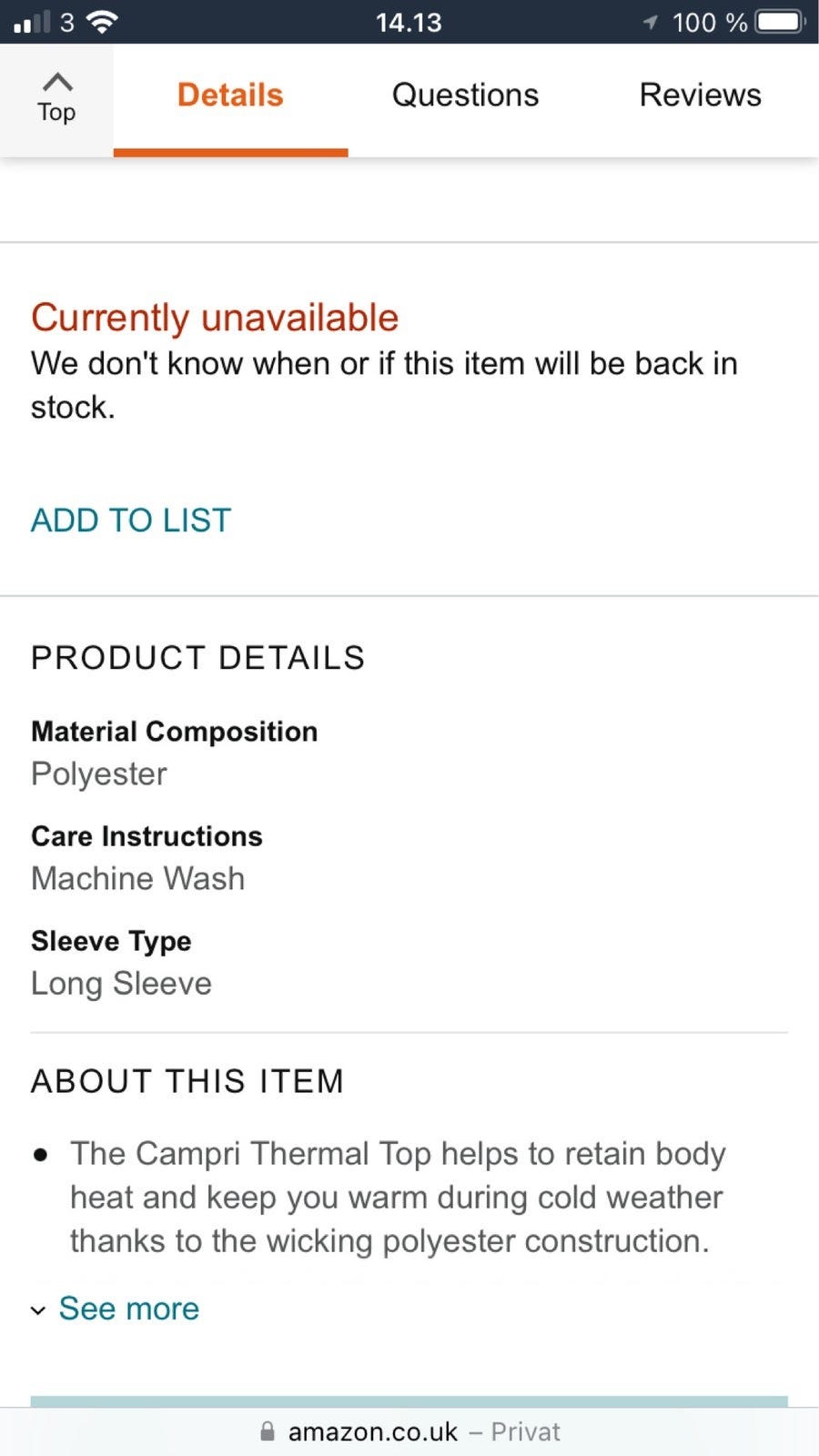
Task: Click the Campri Thermal Top description bullet
Action: click(397, 1197)
